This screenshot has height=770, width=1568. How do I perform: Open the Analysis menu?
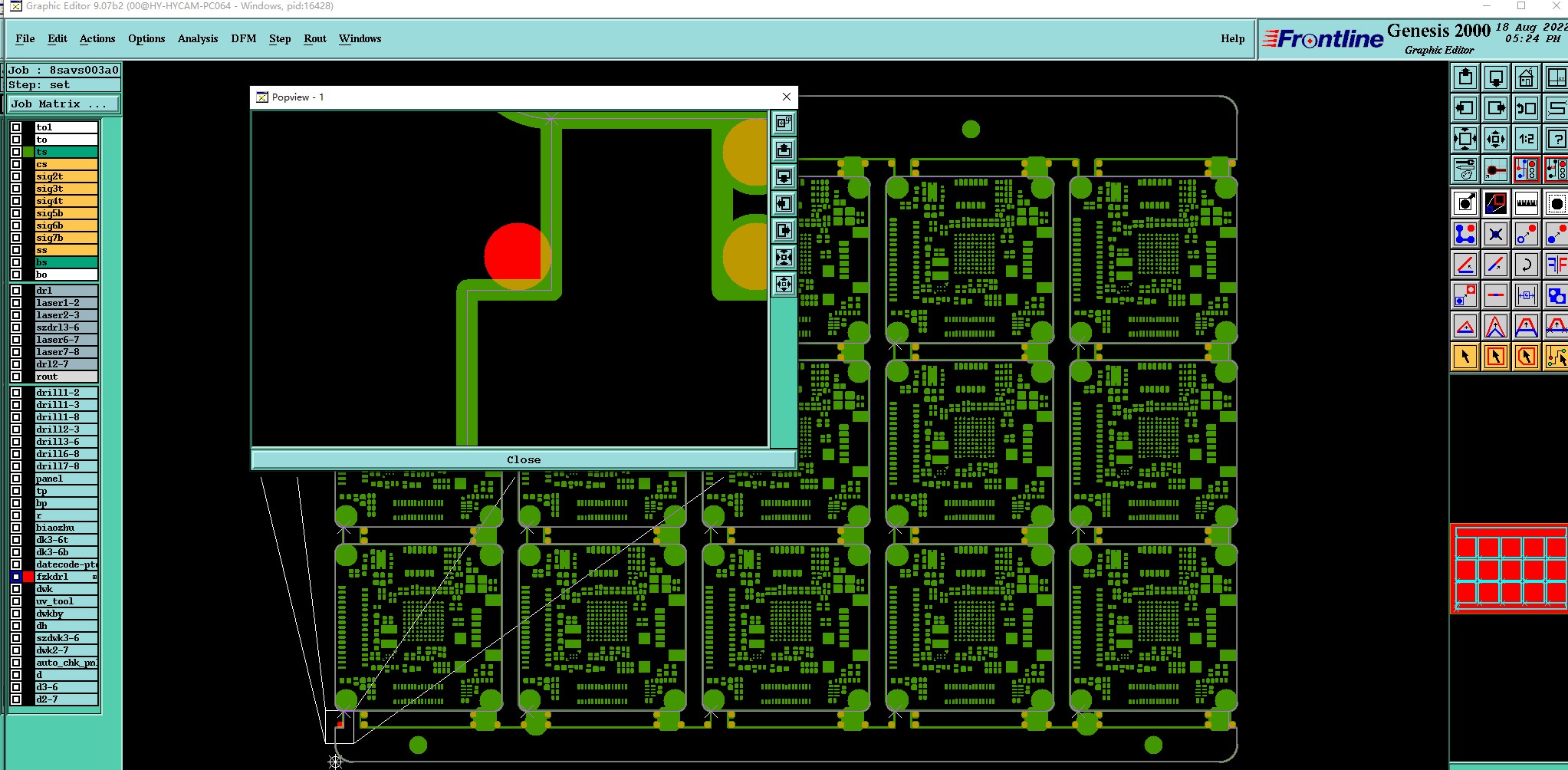[198, 38]
